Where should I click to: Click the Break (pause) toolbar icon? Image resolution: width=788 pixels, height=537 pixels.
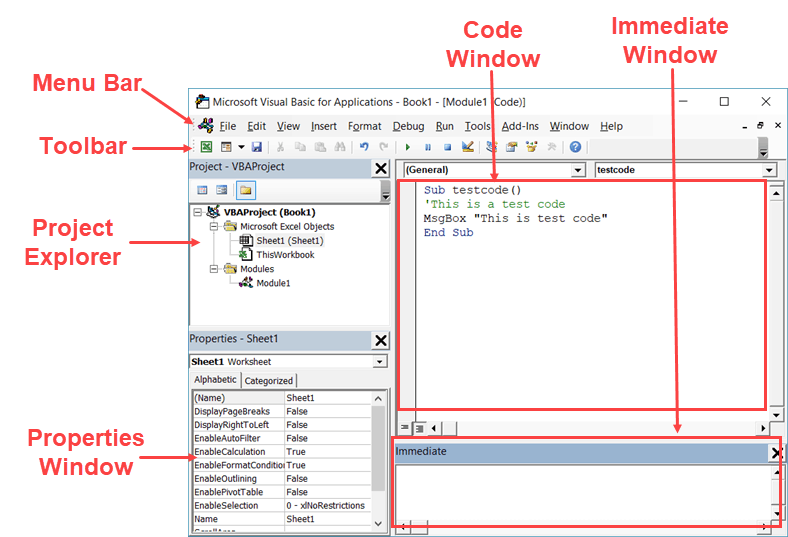(428, 147)
